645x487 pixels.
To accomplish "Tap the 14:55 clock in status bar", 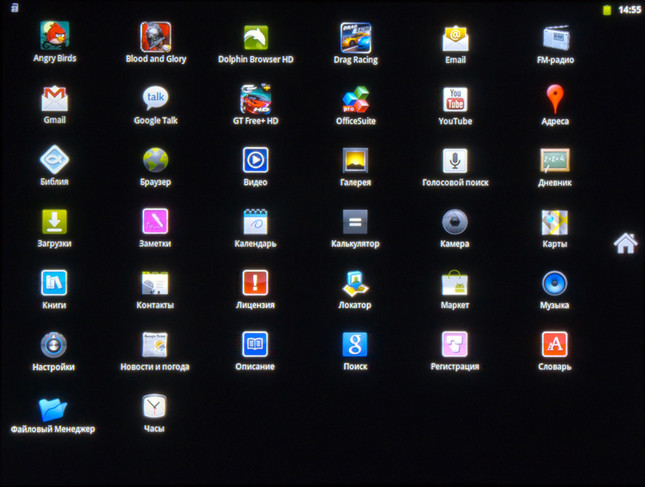I will point(629,9).
